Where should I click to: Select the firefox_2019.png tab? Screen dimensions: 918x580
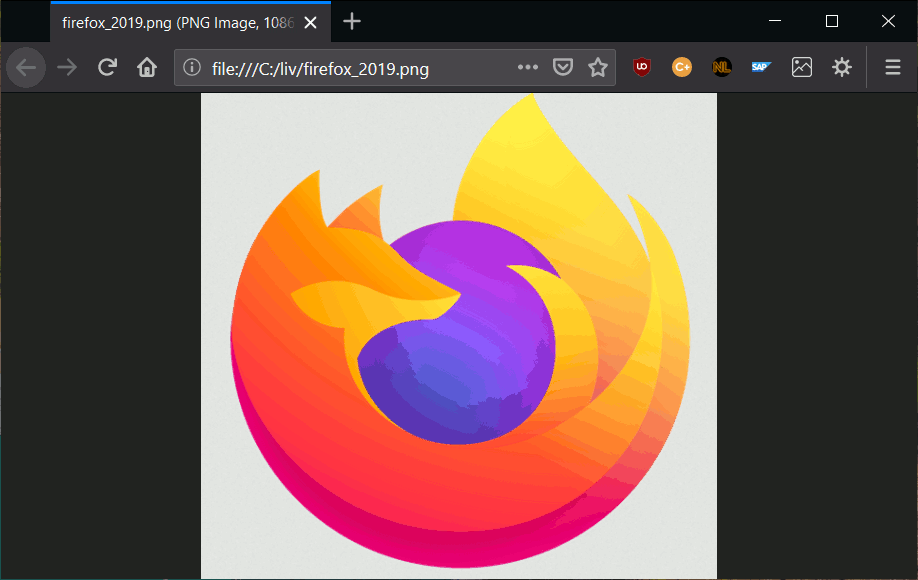point(190,22)
